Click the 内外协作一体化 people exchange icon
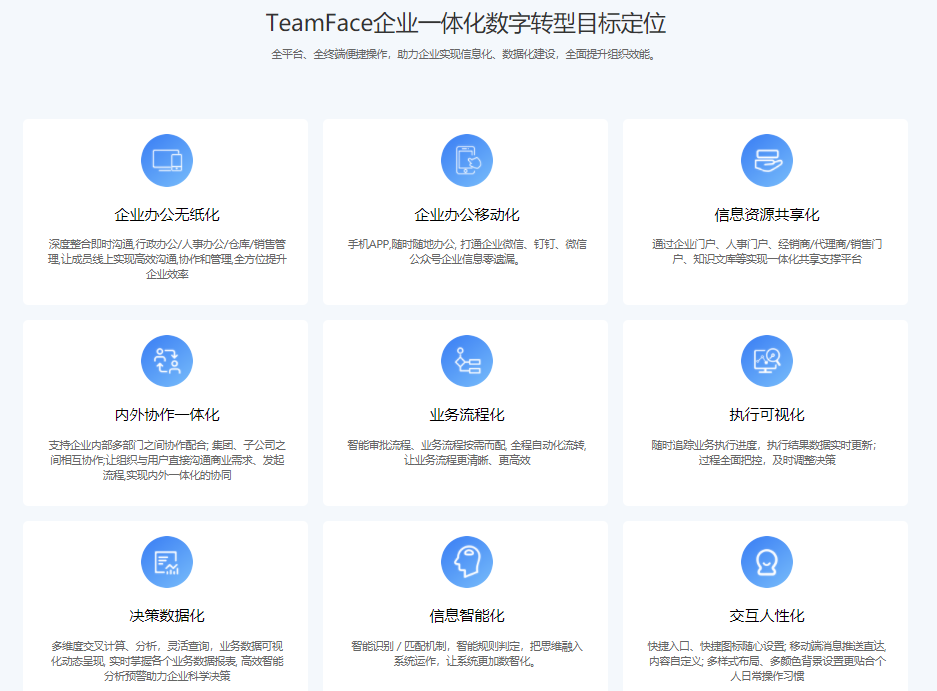937x691 pixels. pyautogui.click(x=167, y=361)
